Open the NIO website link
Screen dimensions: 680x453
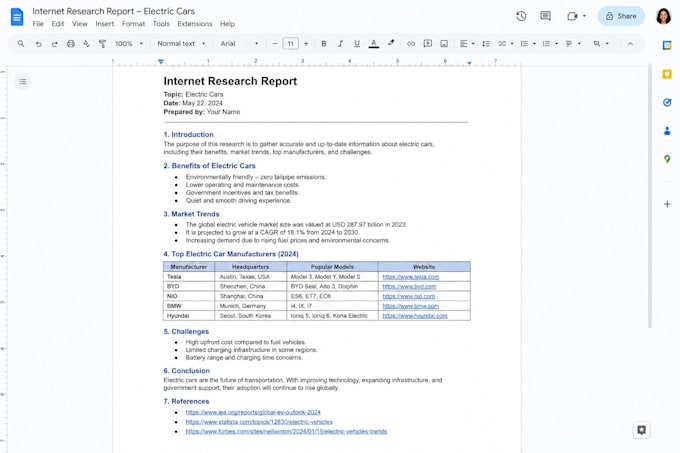(409, 297)
